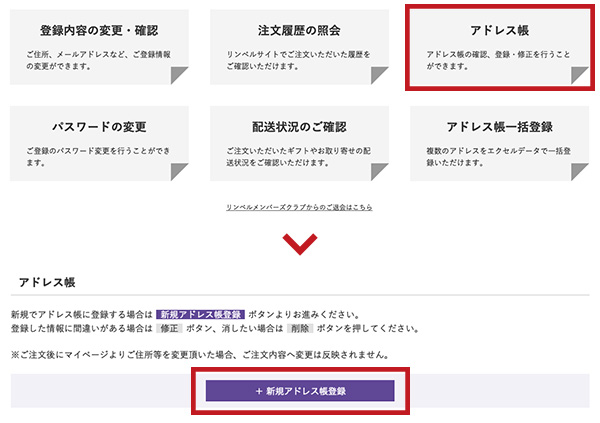This screenshot has width=600, height=423.
Task: Click folded corner icon on 登録内容の変更・確認 card
Action: point(178,76)
